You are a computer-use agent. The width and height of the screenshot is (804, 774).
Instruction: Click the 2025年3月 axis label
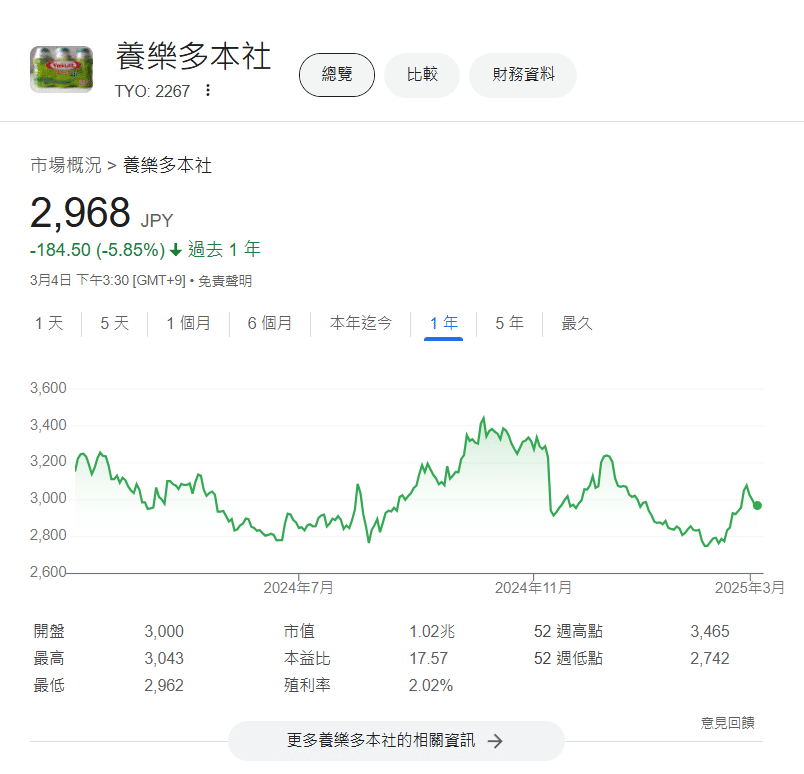pyautogui.click(x=750, y=588)
